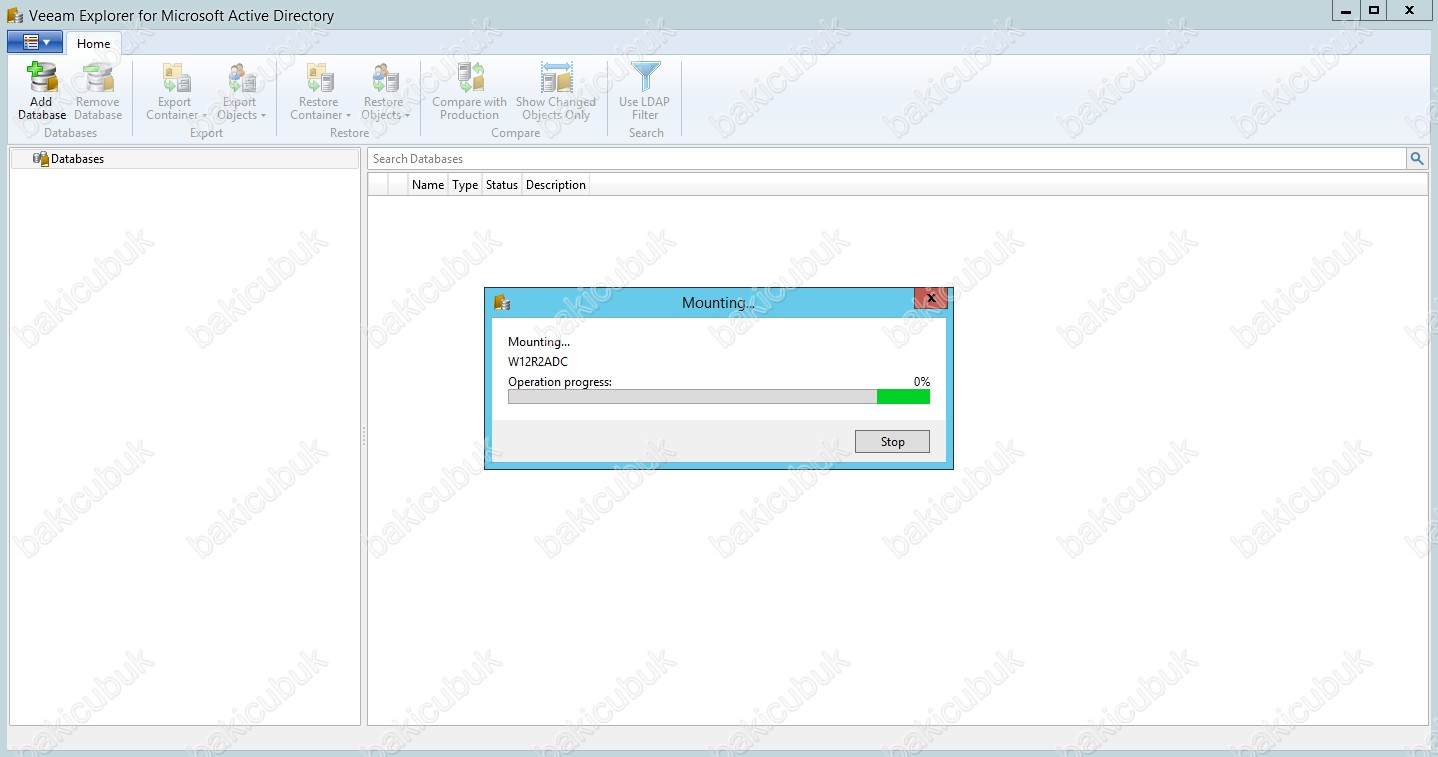Screen dimensions: 1438x757
Task: Open the Export Objects dropdown
Action: tap(240, 108)
